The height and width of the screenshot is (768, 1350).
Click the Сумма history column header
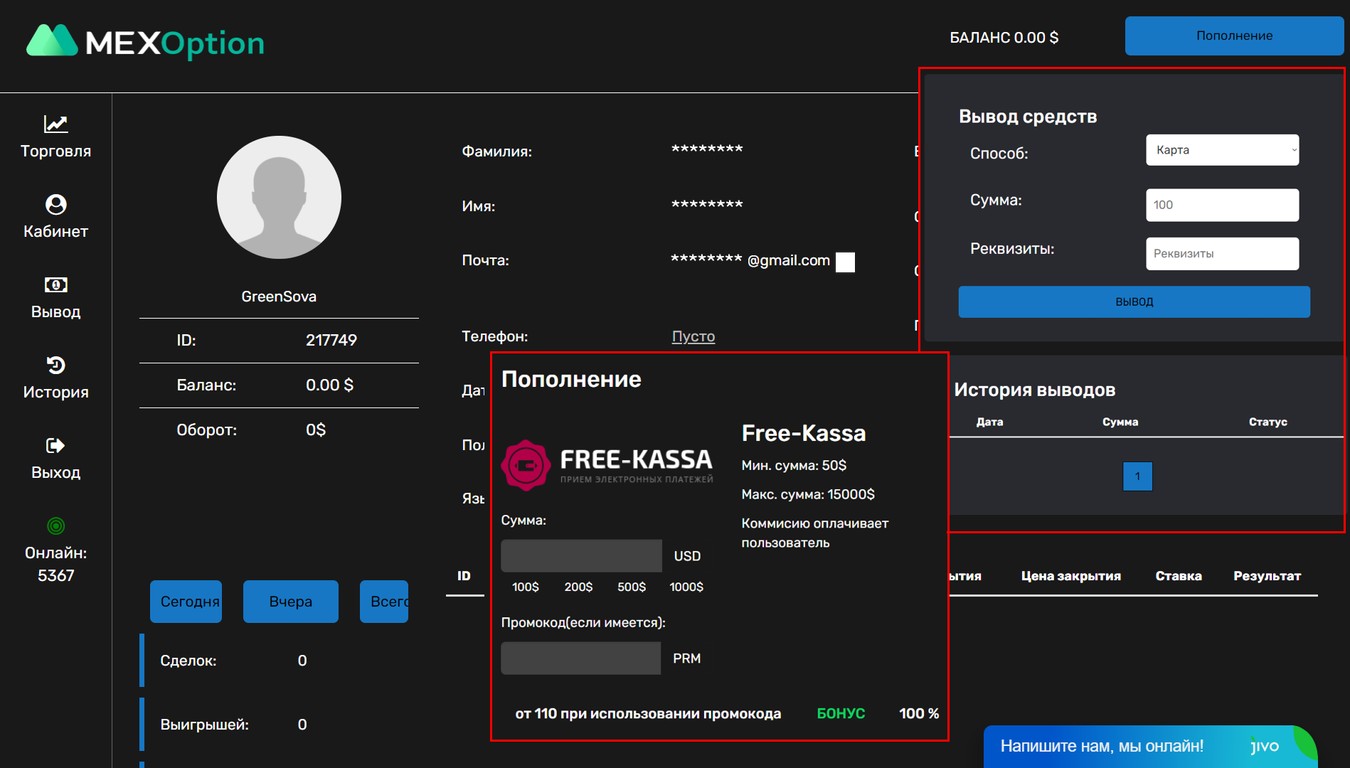click(1120, 422)
